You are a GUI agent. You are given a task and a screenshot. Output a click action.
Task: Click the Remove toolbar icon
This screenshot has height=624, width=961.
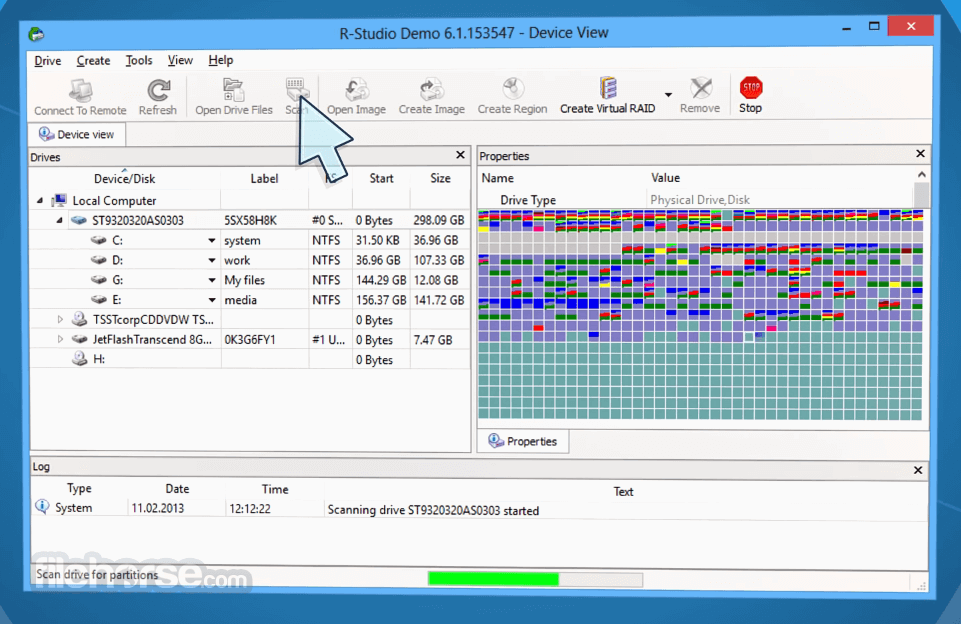click(x=700, y=95)
